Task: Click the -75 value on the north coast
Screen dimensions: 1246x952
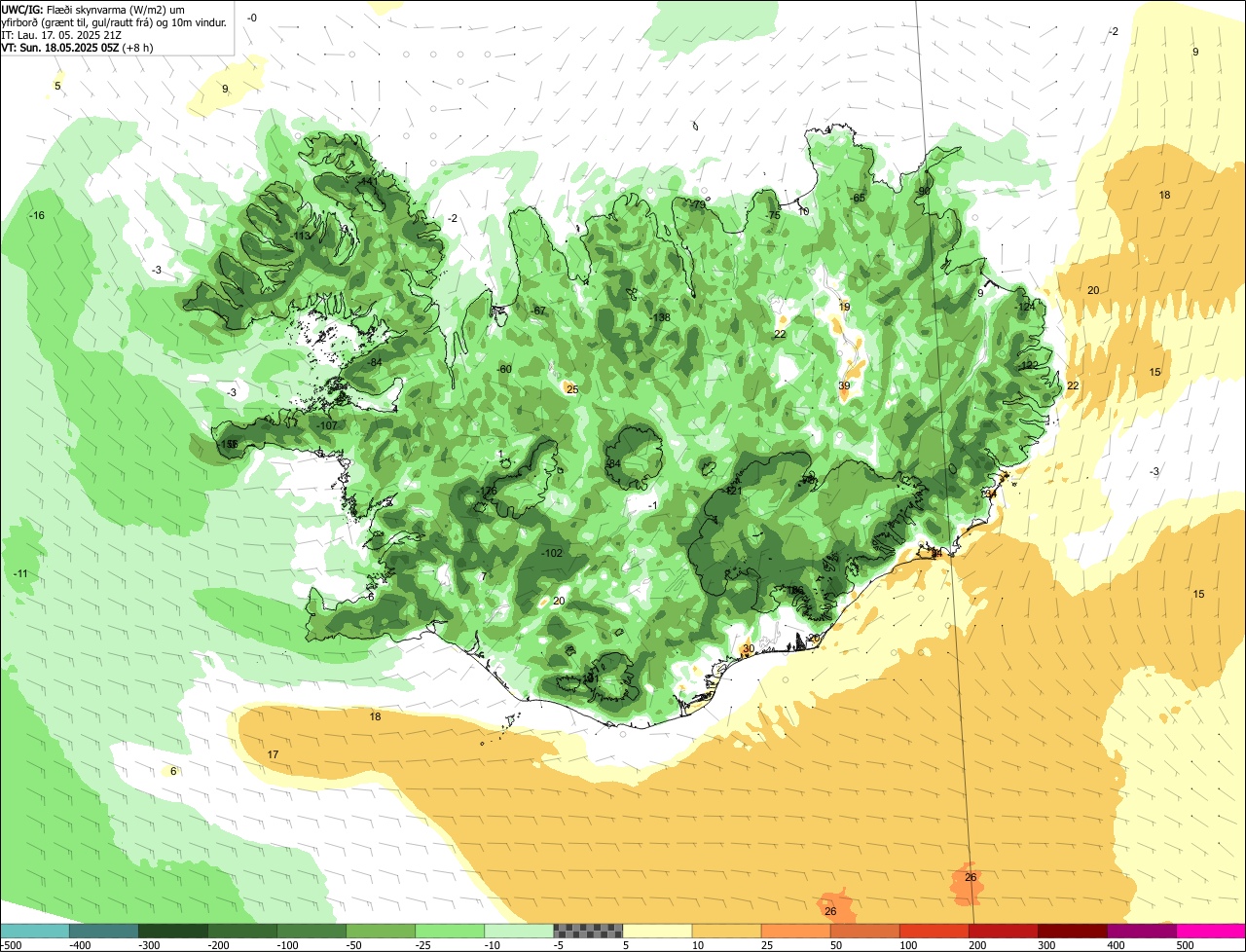Action: [x=773, y=215]
